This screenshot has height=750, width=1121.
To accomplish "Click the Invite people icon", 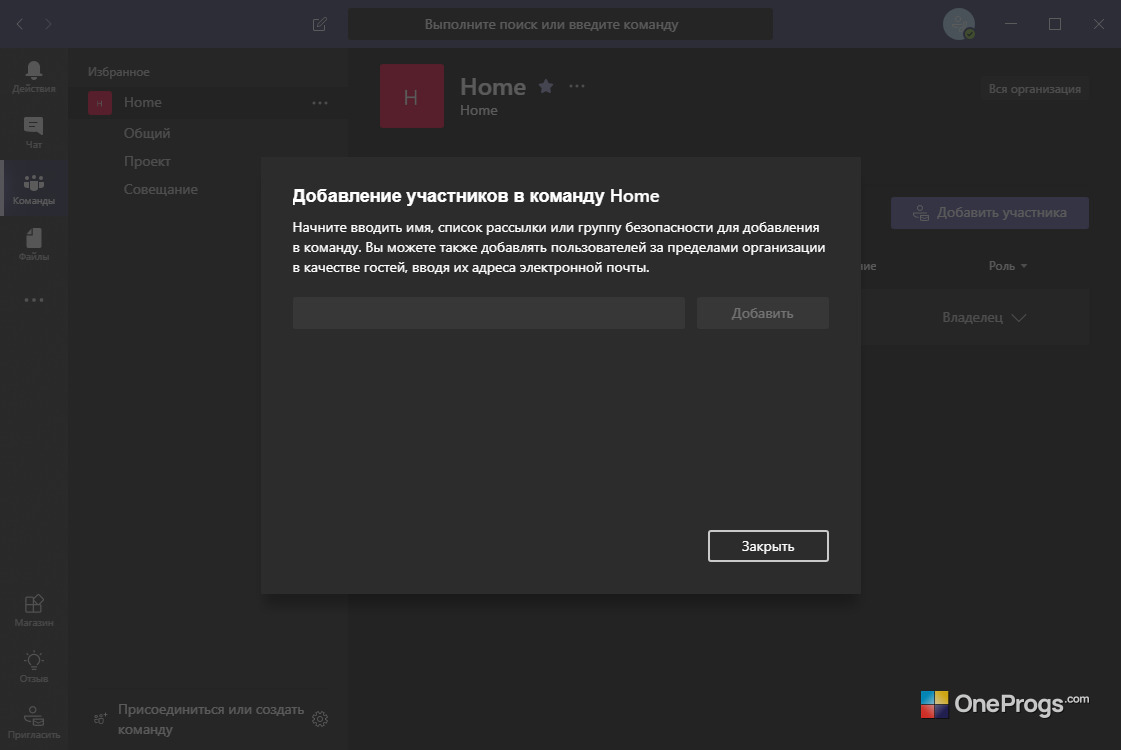I will point(34,722).
